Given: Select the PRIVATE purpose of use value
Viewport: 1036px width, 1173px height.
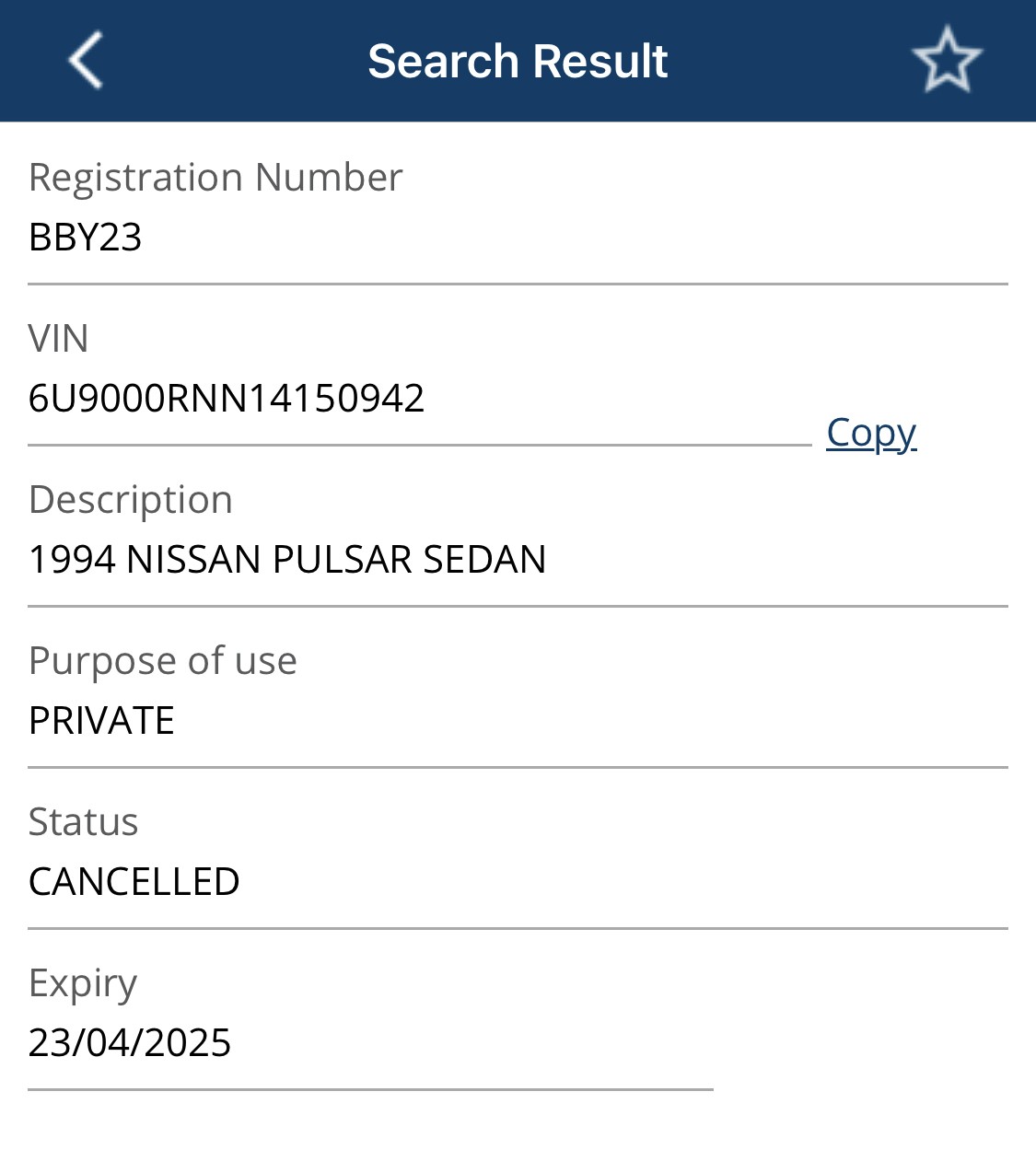Looking at the screenshot, I should click(x=101, y=721).
